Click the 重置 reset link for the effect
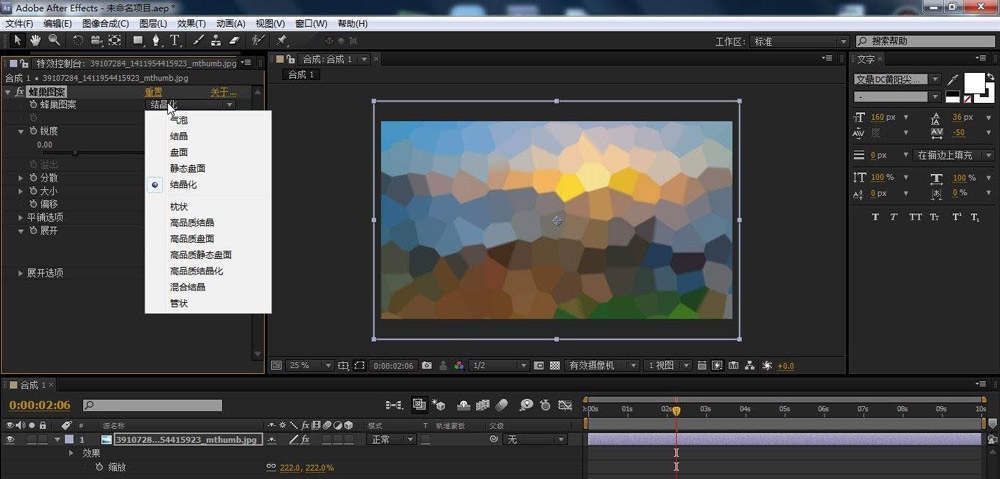1000x479 pixels. [154, 92]
